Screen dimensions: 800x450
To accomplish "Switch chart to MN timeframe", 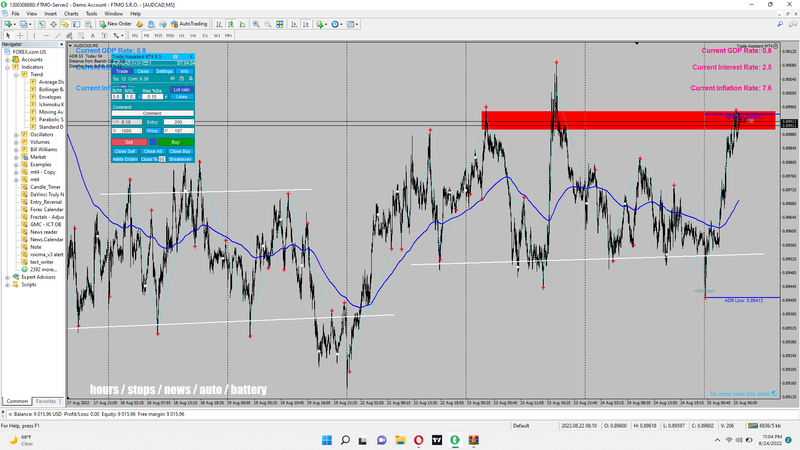I will (x=229, y=35).
